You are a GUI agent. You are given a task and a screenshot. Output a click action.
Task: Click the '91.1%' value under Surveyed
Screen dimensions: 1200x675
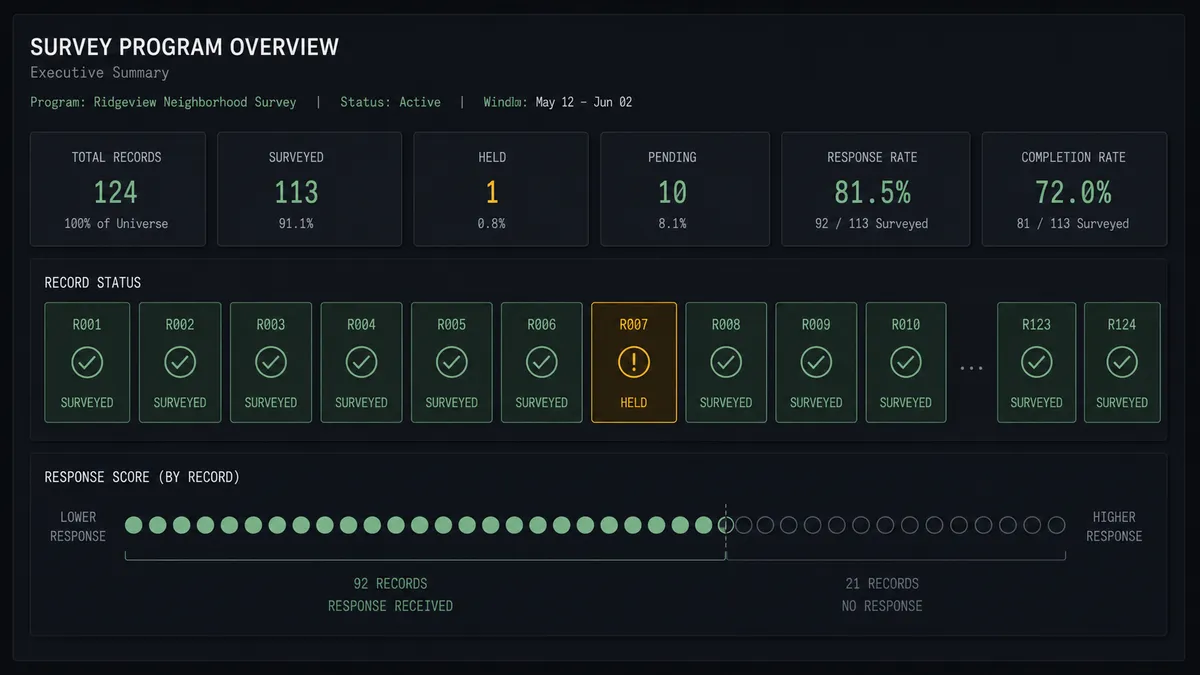coord(296,224)
